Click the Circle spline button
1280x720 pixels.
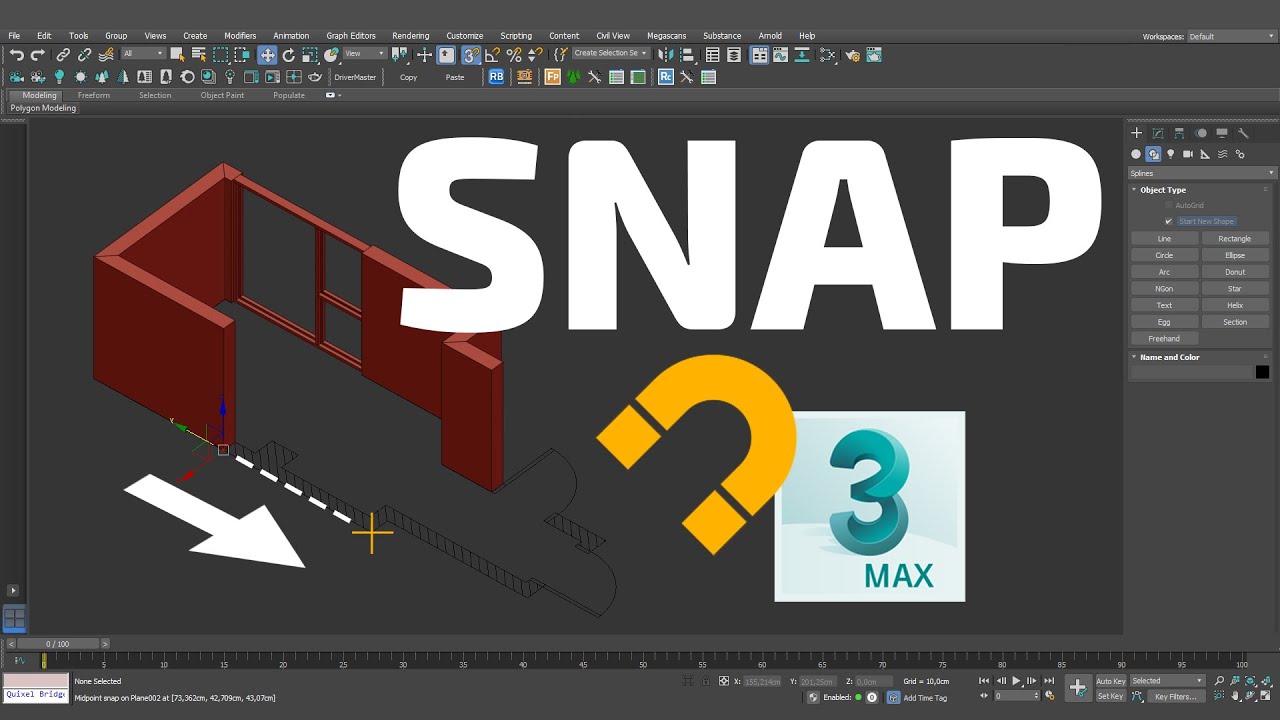[x=1164, y=255]
